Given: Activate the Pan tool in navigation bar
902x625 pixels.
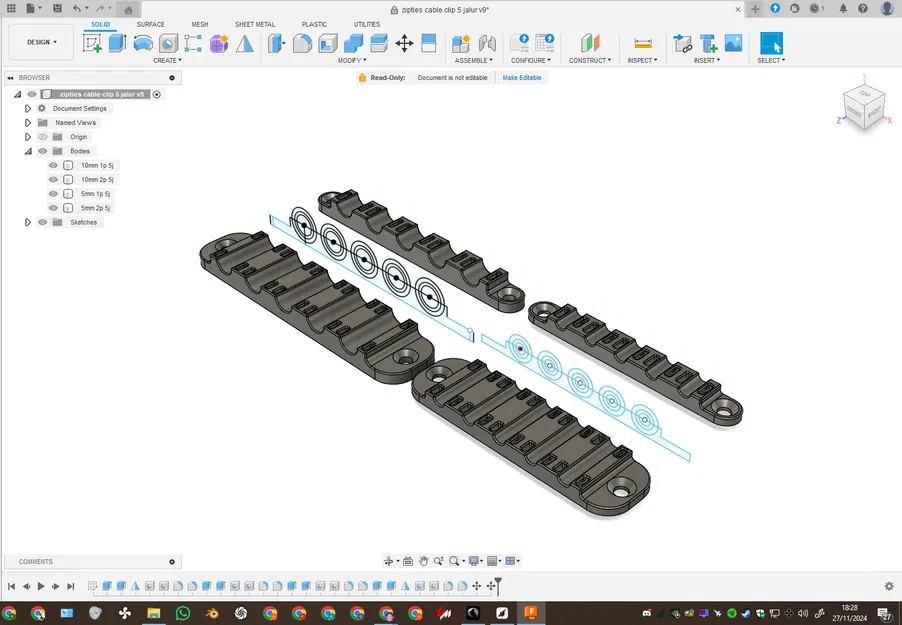Looking at the screenshot, I should 423,561.
